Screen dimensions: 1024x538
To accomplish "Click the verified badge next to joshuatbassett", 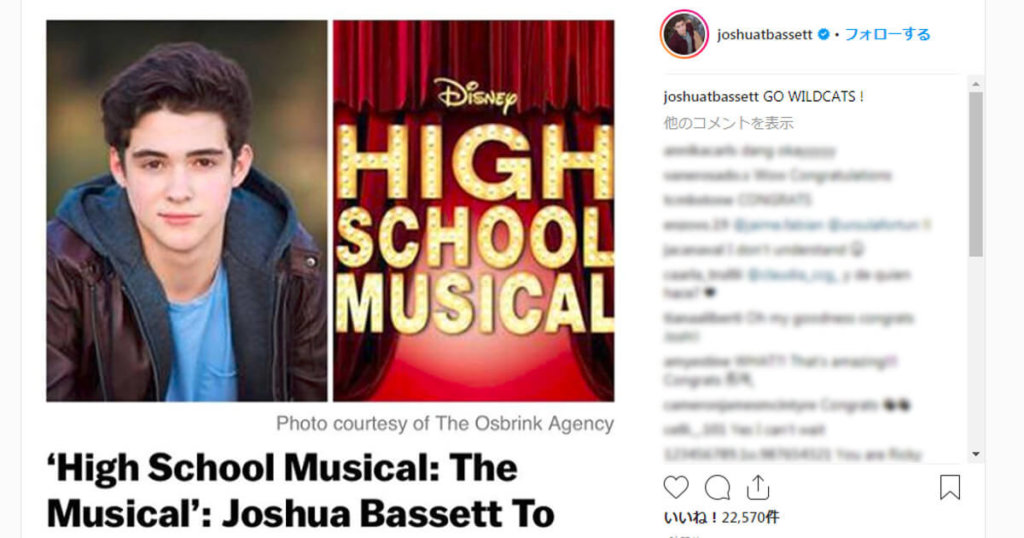I will tap(824, 35).
